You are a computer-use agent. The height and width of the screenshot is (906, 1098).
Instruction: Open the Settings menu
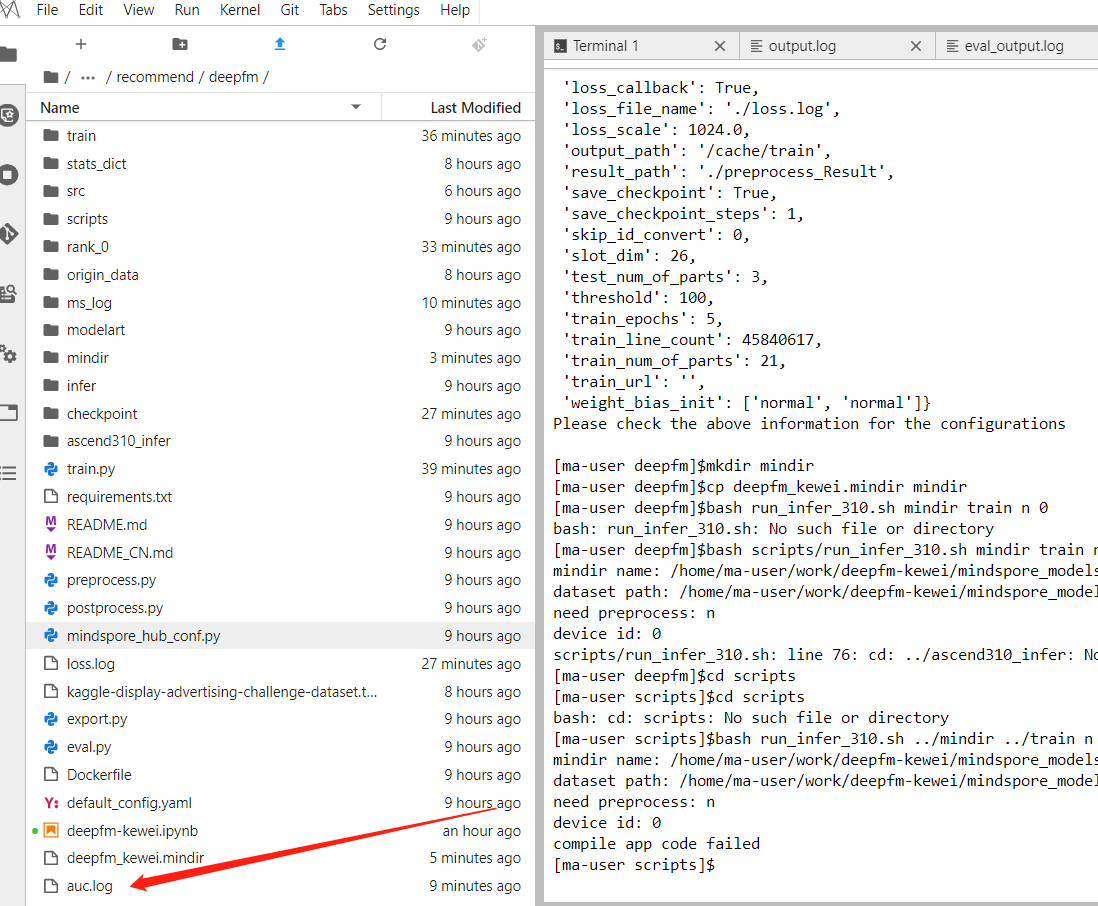394,10
